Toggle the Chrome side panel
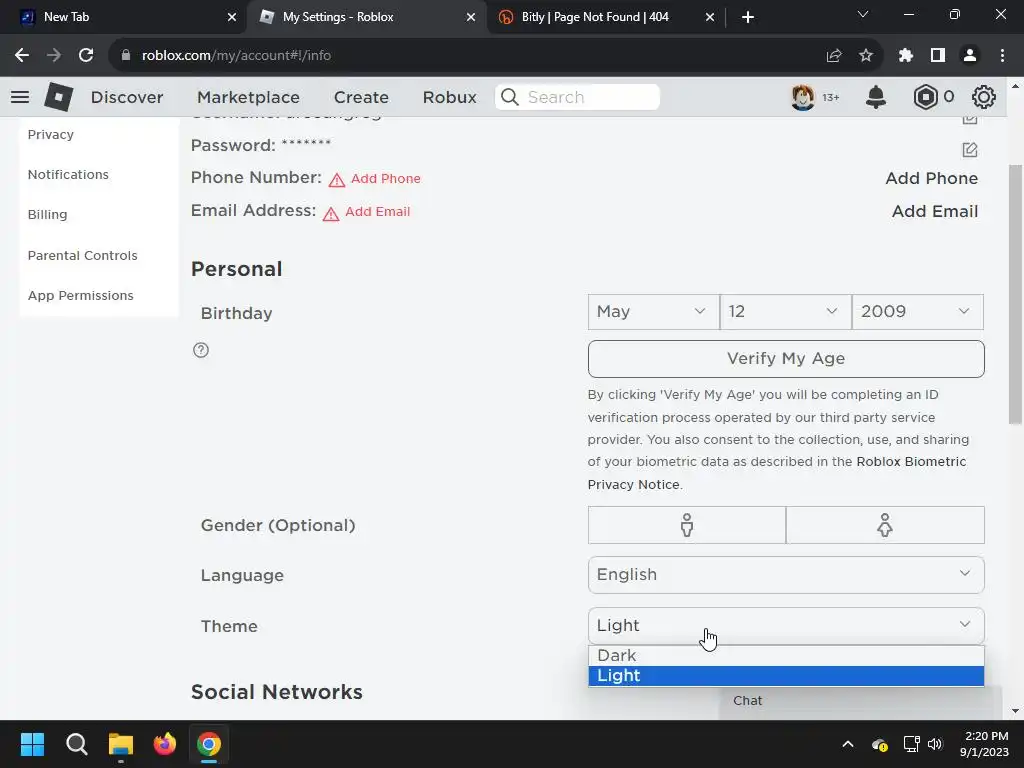This screenshot has width=1024, height=768. pyautogui.click(x=938, y=56)
